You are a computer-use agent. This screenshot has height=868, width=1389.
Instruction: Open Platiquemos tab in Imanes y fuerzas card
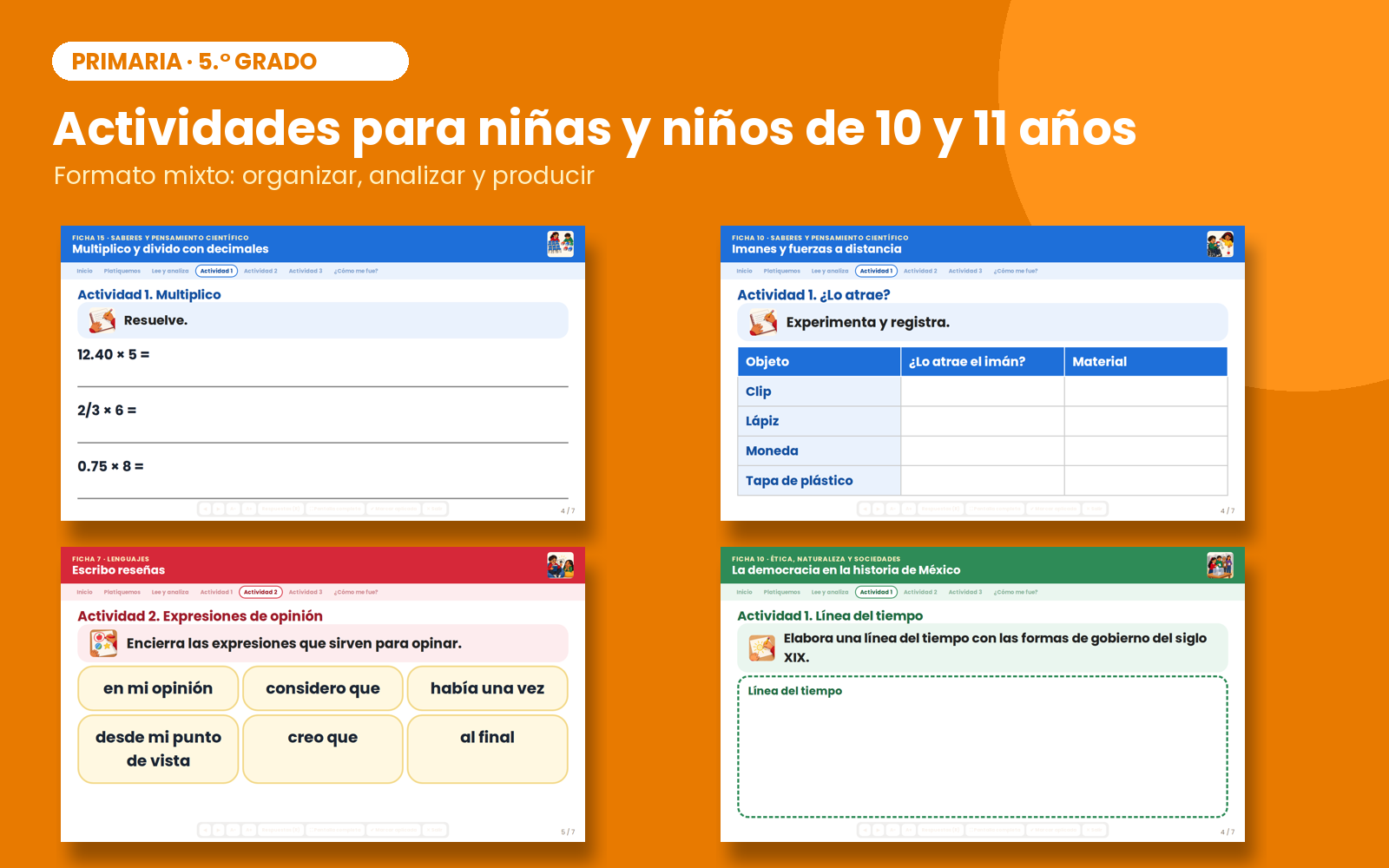782,271
